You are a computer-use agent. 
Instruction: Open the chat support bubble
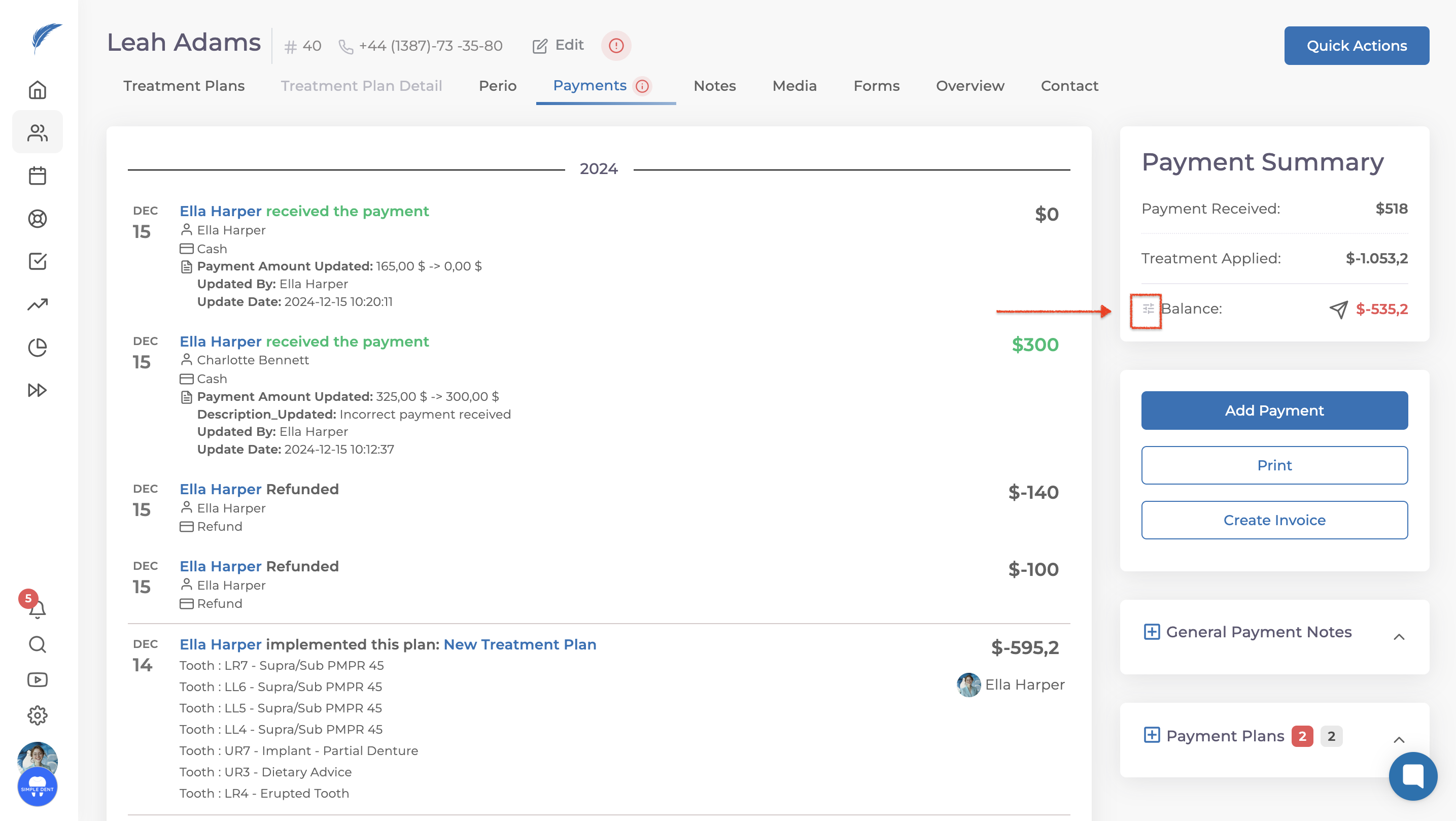tap(1412, 776)
